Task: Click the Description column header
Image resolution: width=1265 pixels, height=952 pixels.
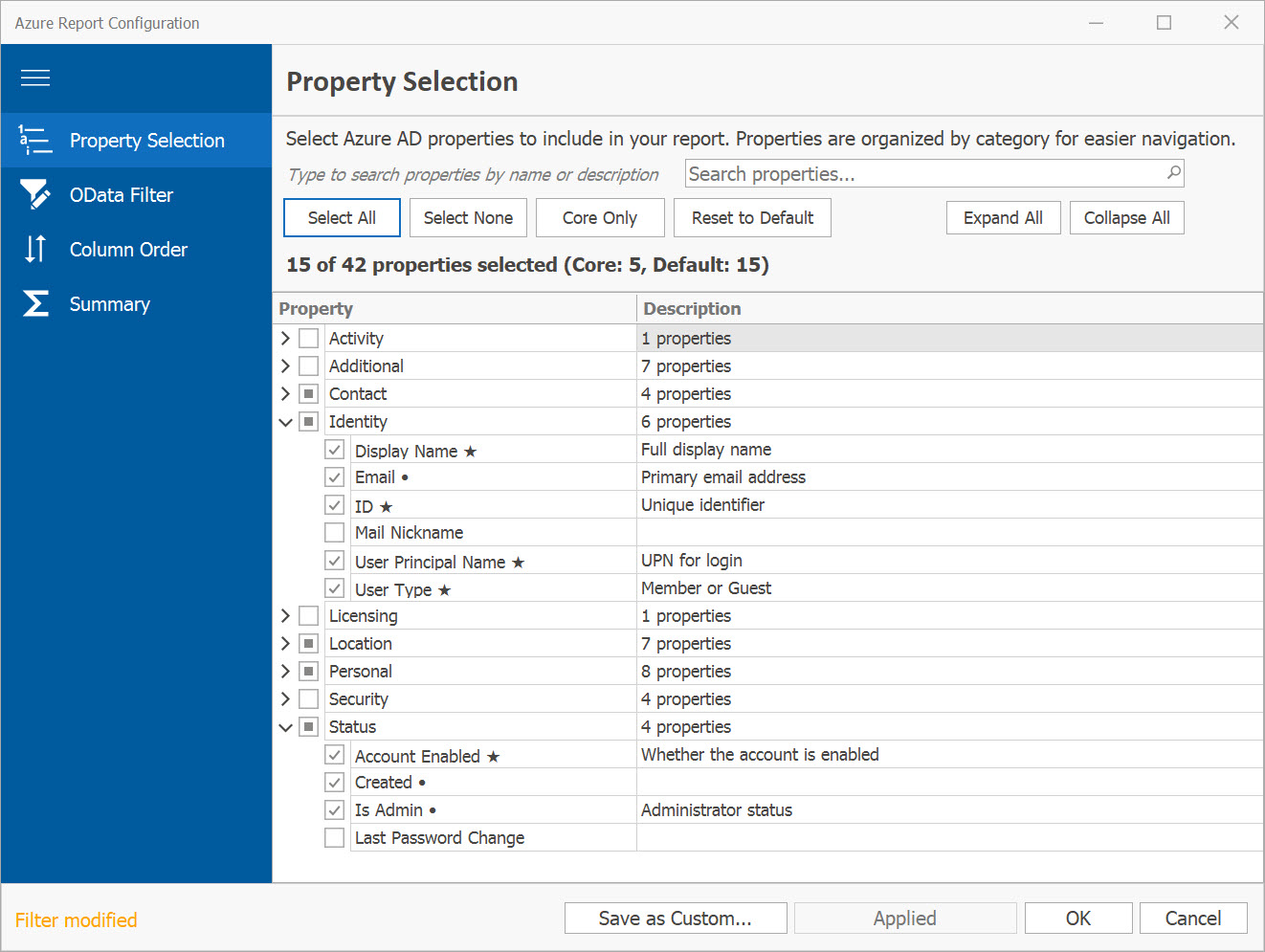Action: [693, 309]
